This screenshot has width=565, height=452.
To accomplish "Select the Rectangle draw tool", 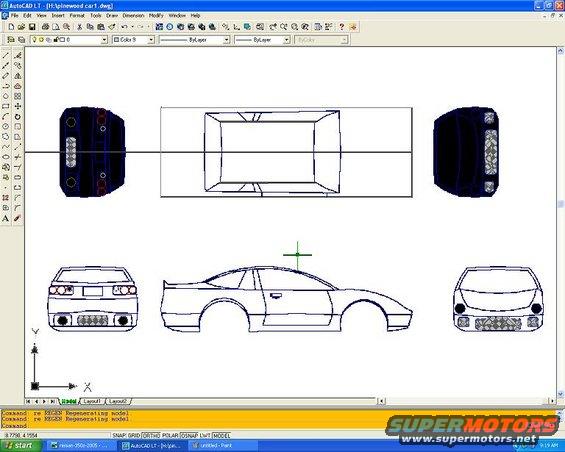I will (x=5, y=106).
